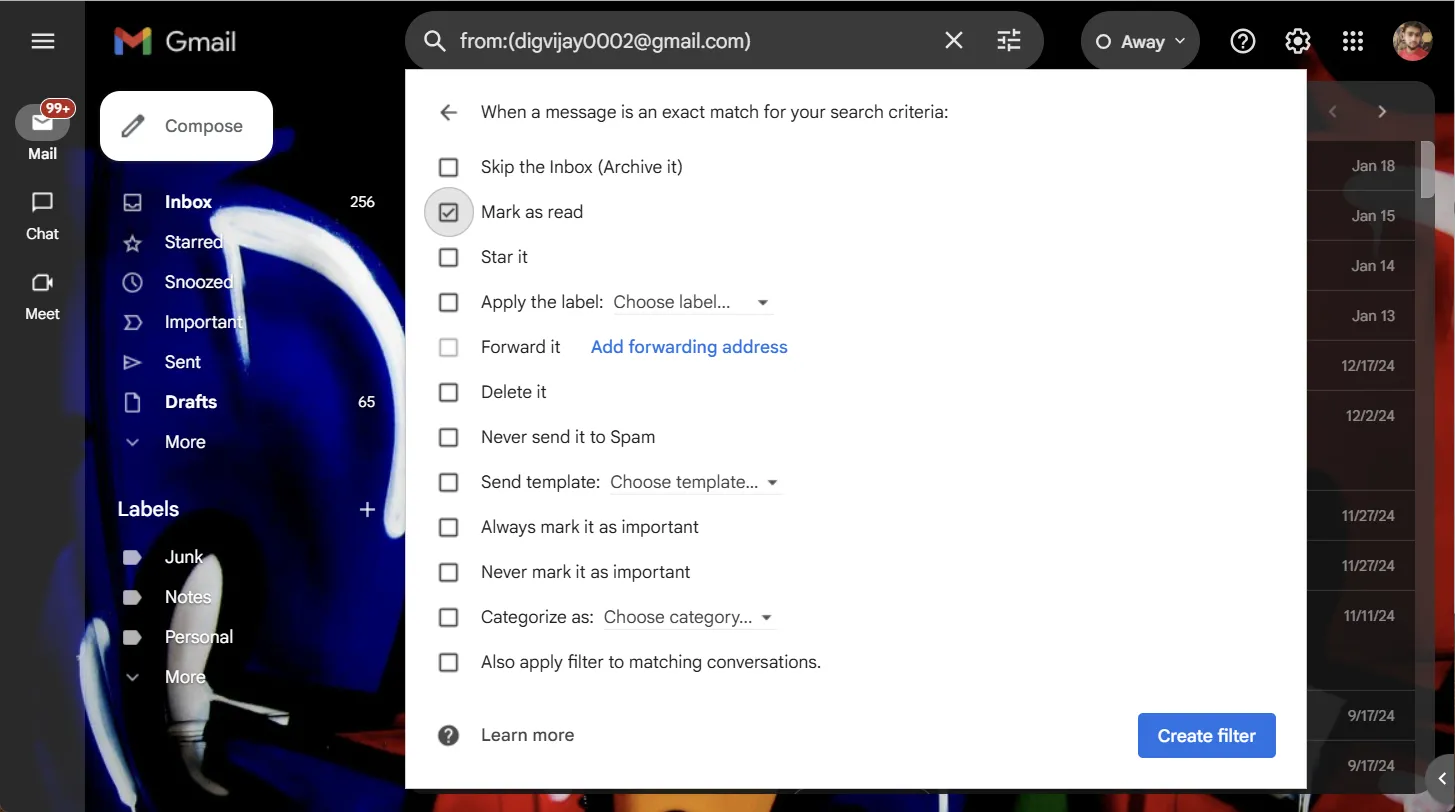The height and width of the screenshot is (812, 1455).
Task: Click the Create filter button
Action: 1206,736
